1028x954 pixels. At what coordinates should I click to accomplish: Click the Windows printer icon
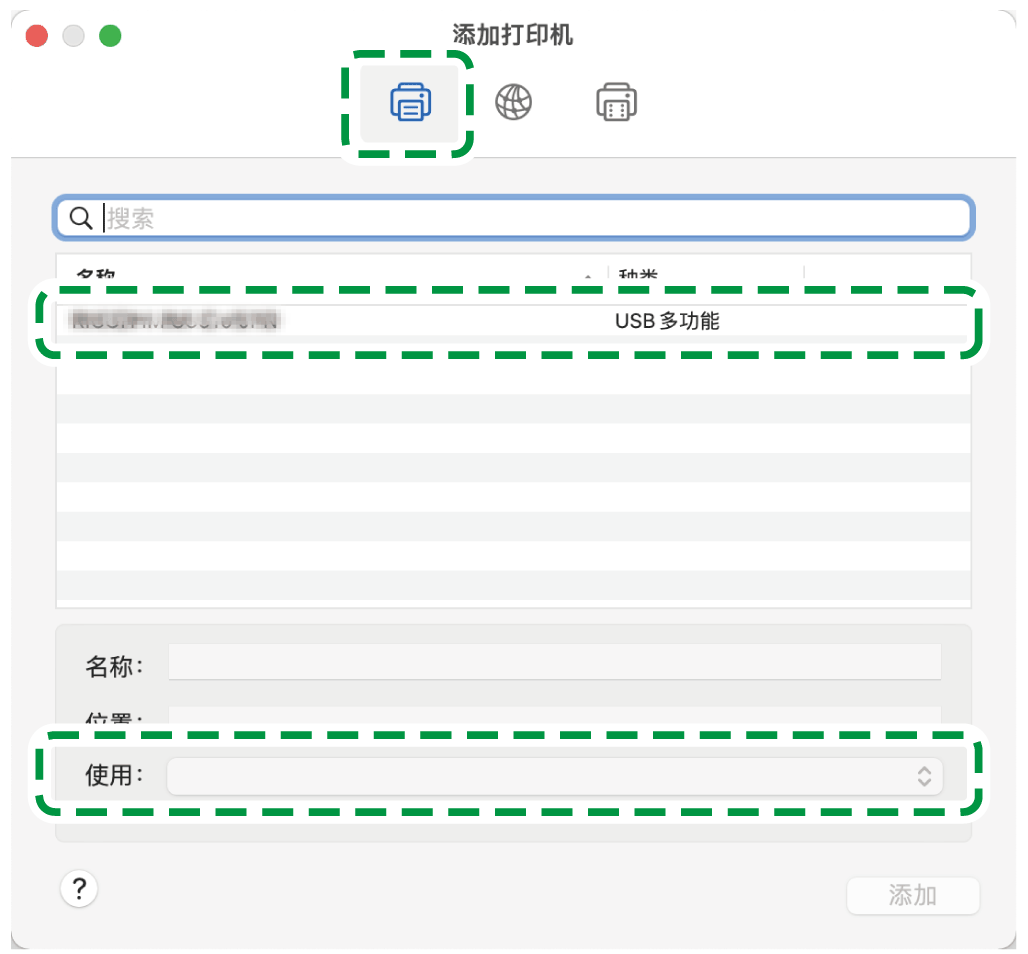616,101
